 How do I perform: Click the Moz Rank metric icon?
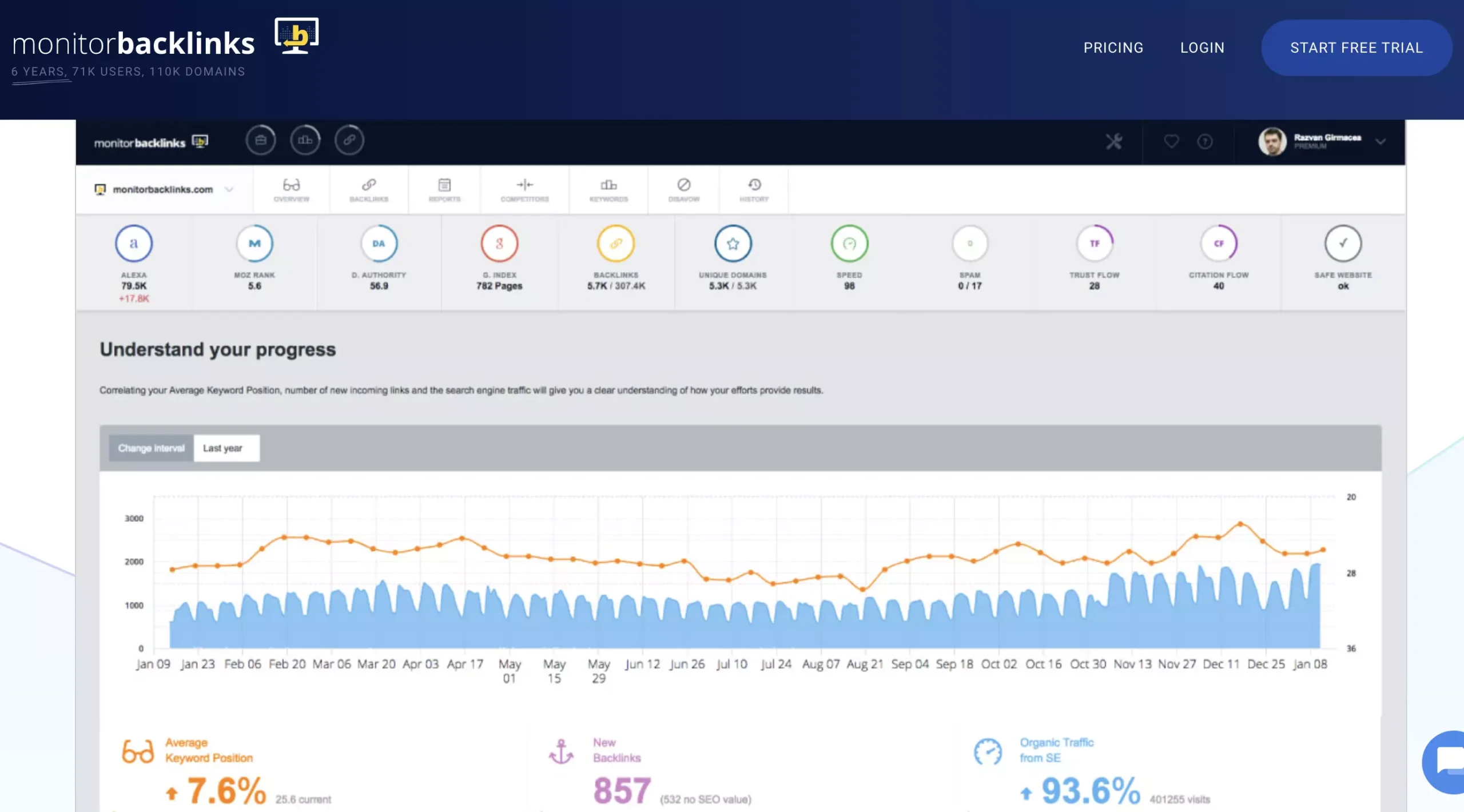pyautogui.click(x=254, y=244)
